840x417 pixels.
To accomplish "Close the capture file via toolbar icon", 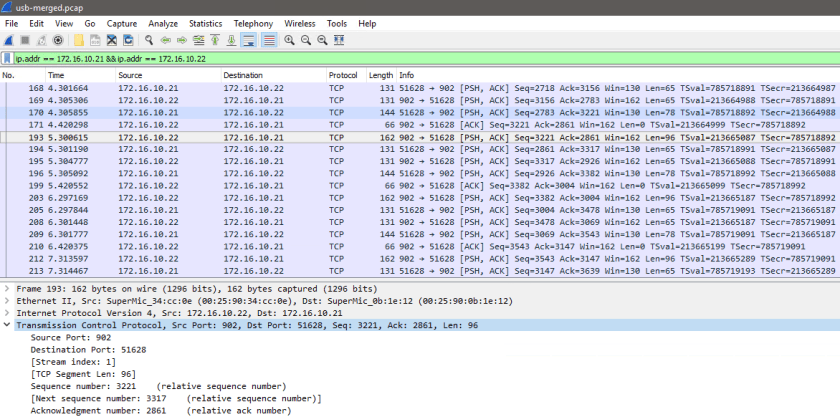I will tap(111, 40).
